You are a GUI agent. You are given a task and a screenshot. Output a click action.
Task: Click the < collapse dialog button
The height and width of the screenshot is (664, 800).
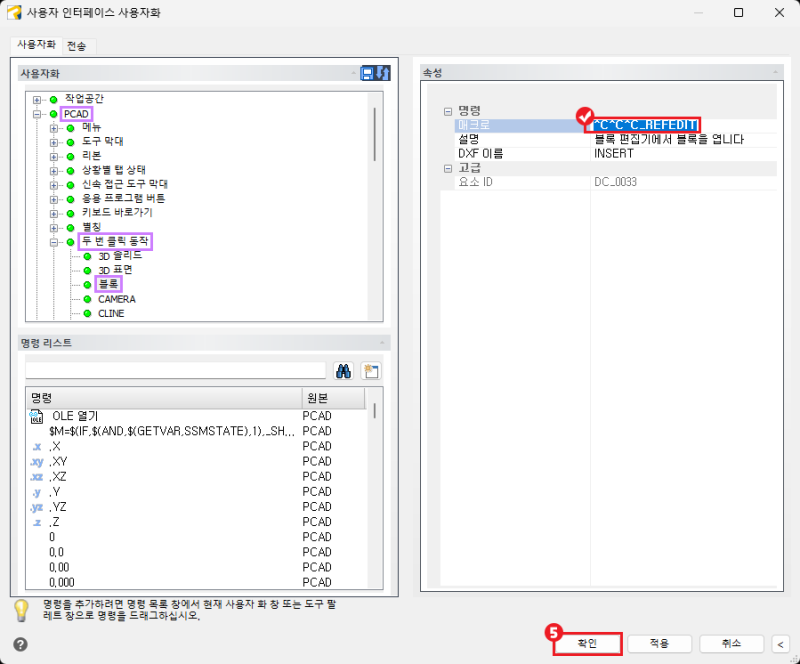coord(780,644)
